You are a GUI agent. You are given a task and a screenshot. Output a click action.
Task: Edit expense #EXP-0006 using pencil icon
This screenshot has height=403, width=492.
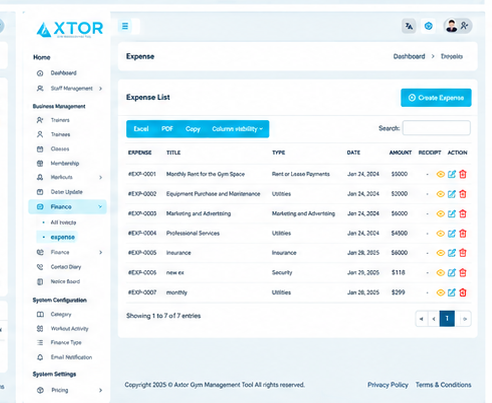coord(452,273)
